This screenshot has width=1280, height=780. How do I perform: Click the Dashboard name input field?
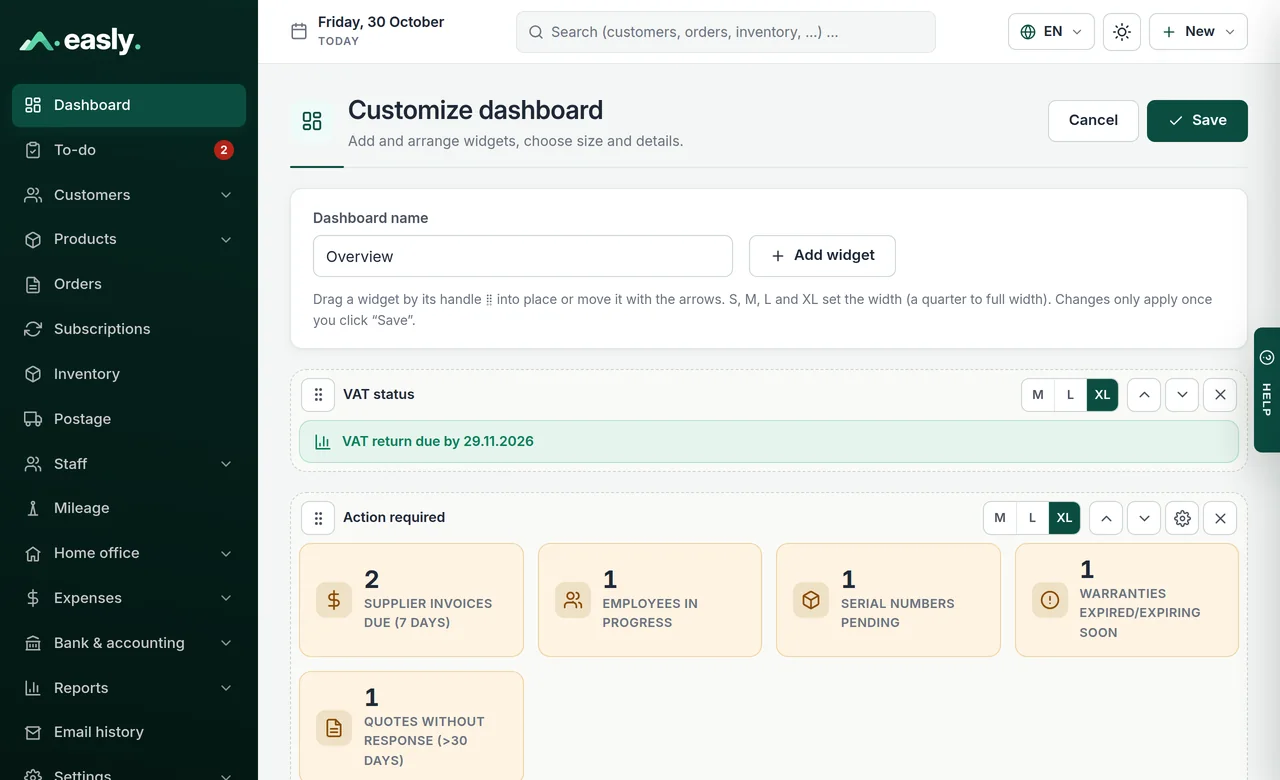[523, 256]
